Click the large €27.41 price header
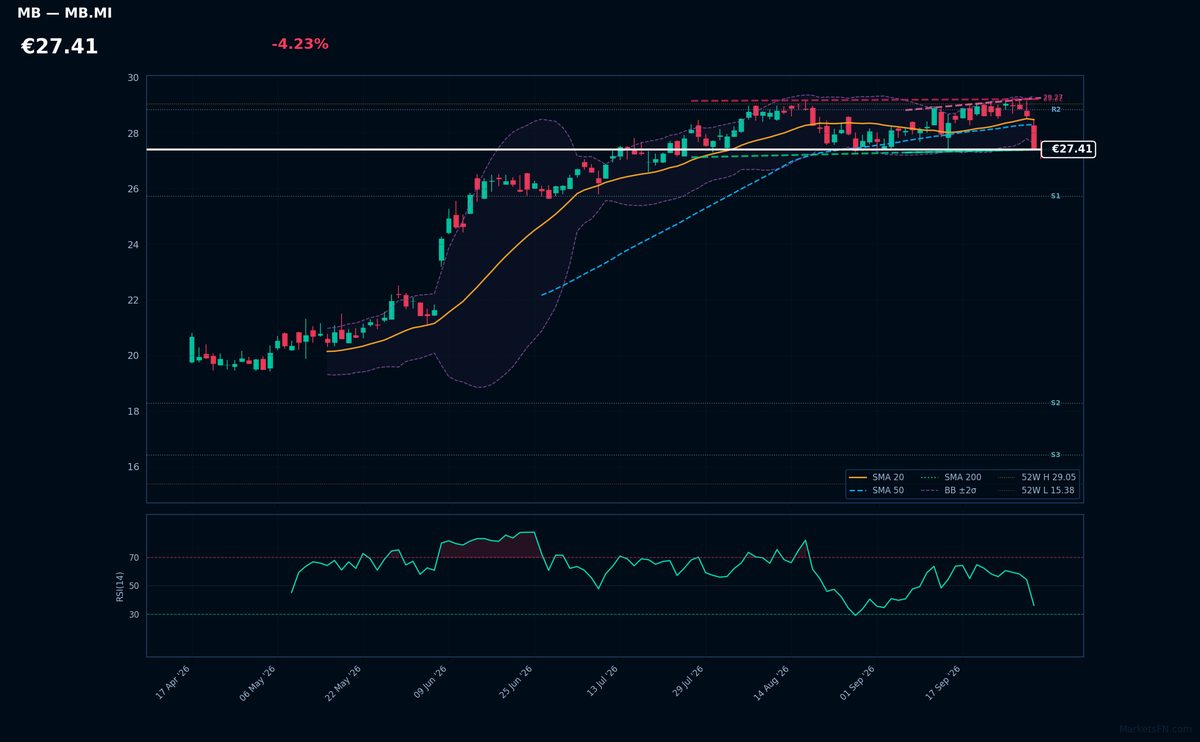 pos(59,47)
